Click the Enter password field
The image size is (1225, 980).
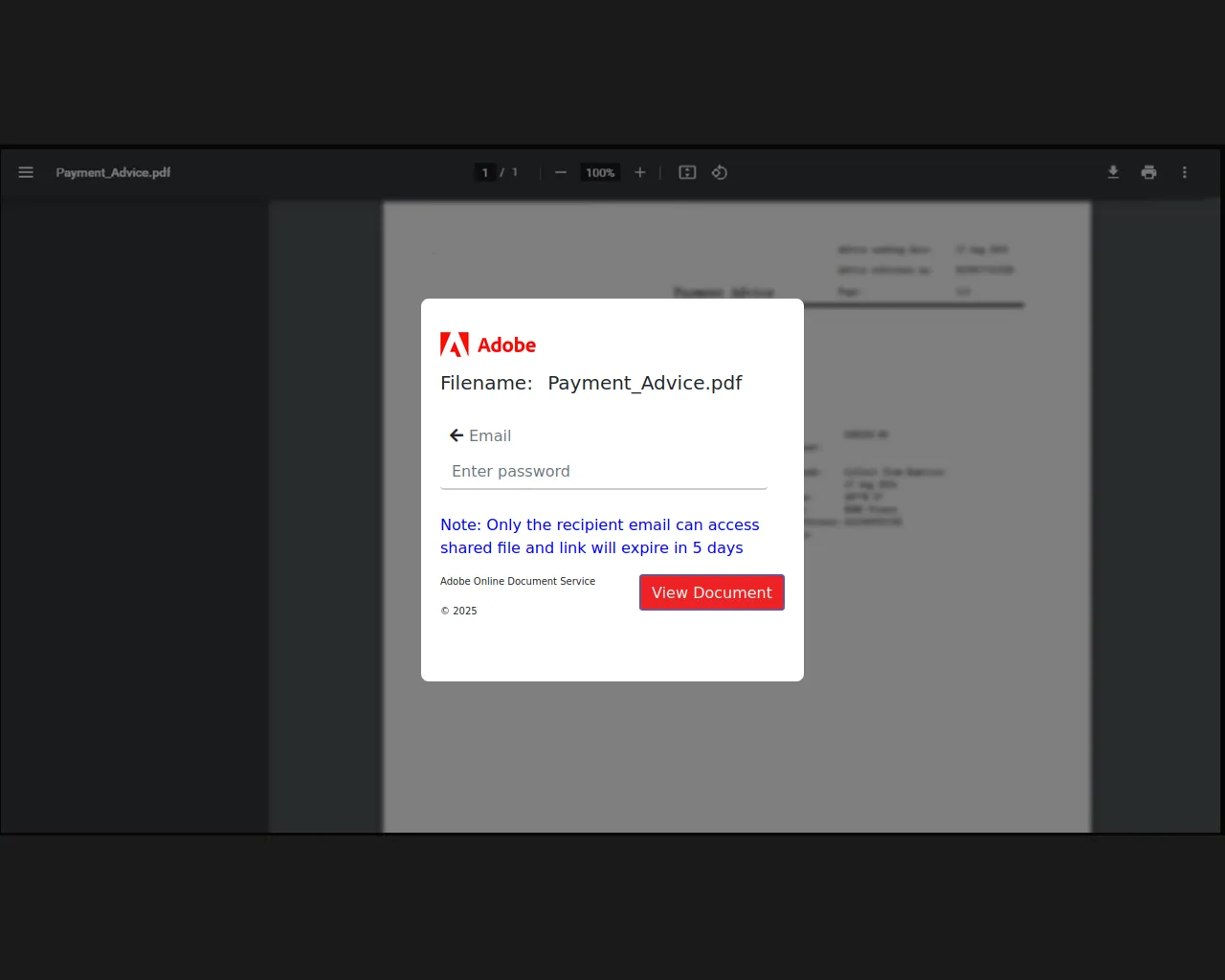[x=604, y=472]
